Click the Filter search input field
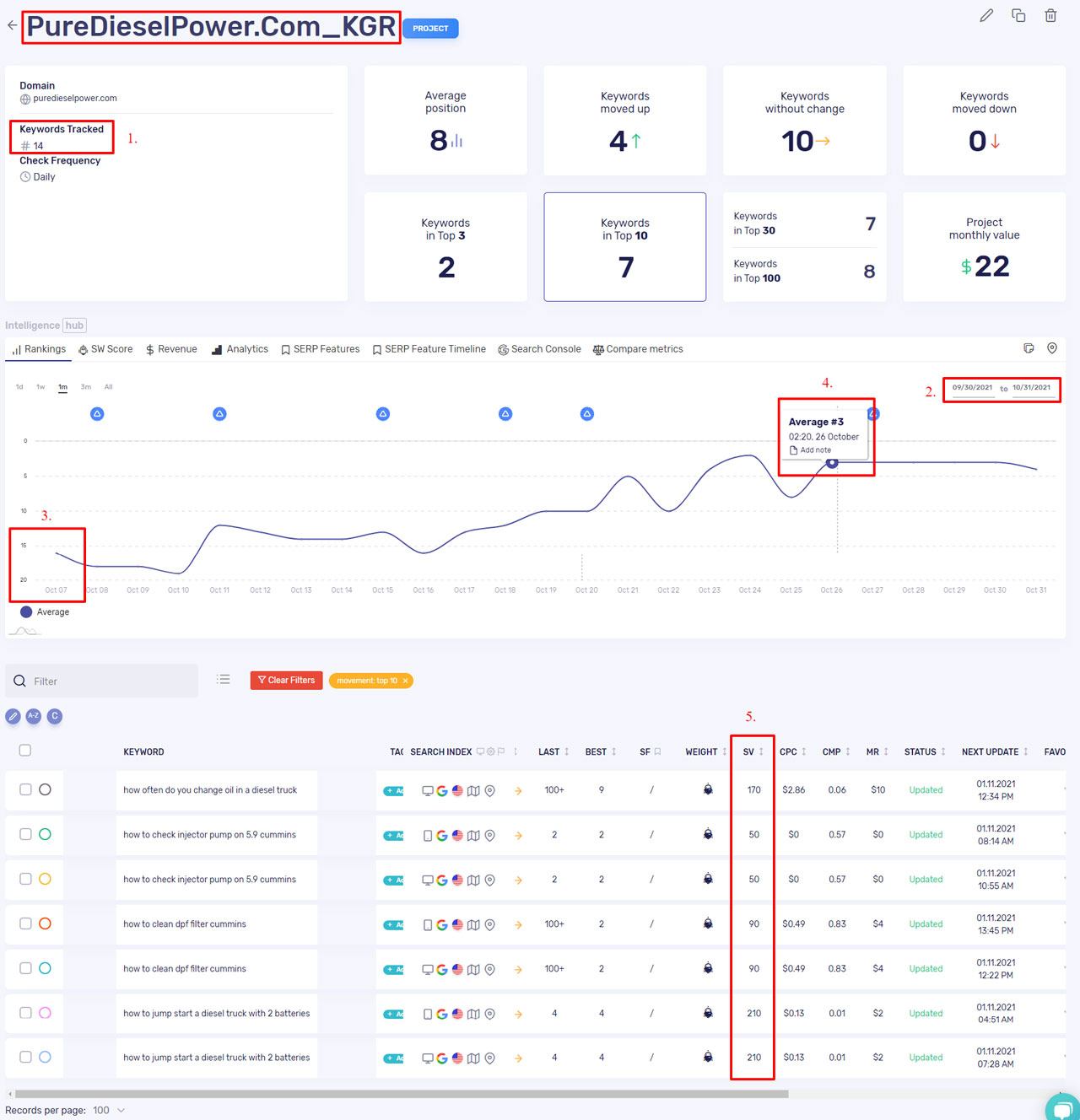 tap(101, 681)
